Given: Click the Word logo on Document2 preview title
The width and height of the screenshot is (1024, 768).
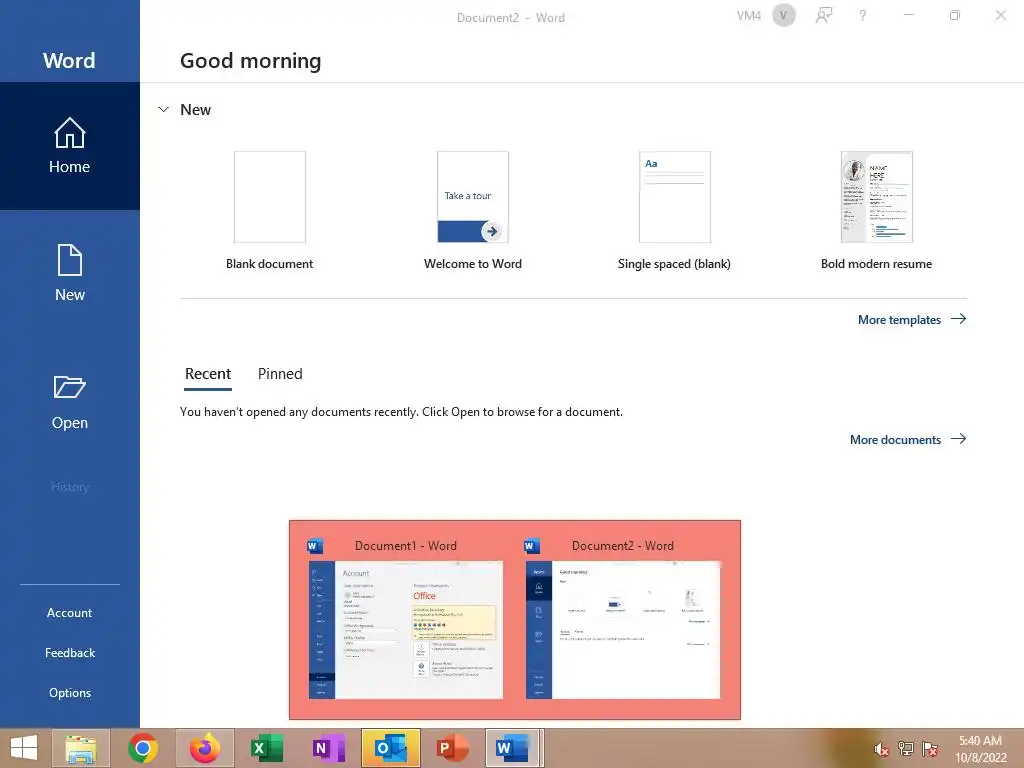Looking at the screenshot, I should coord(532,546).
